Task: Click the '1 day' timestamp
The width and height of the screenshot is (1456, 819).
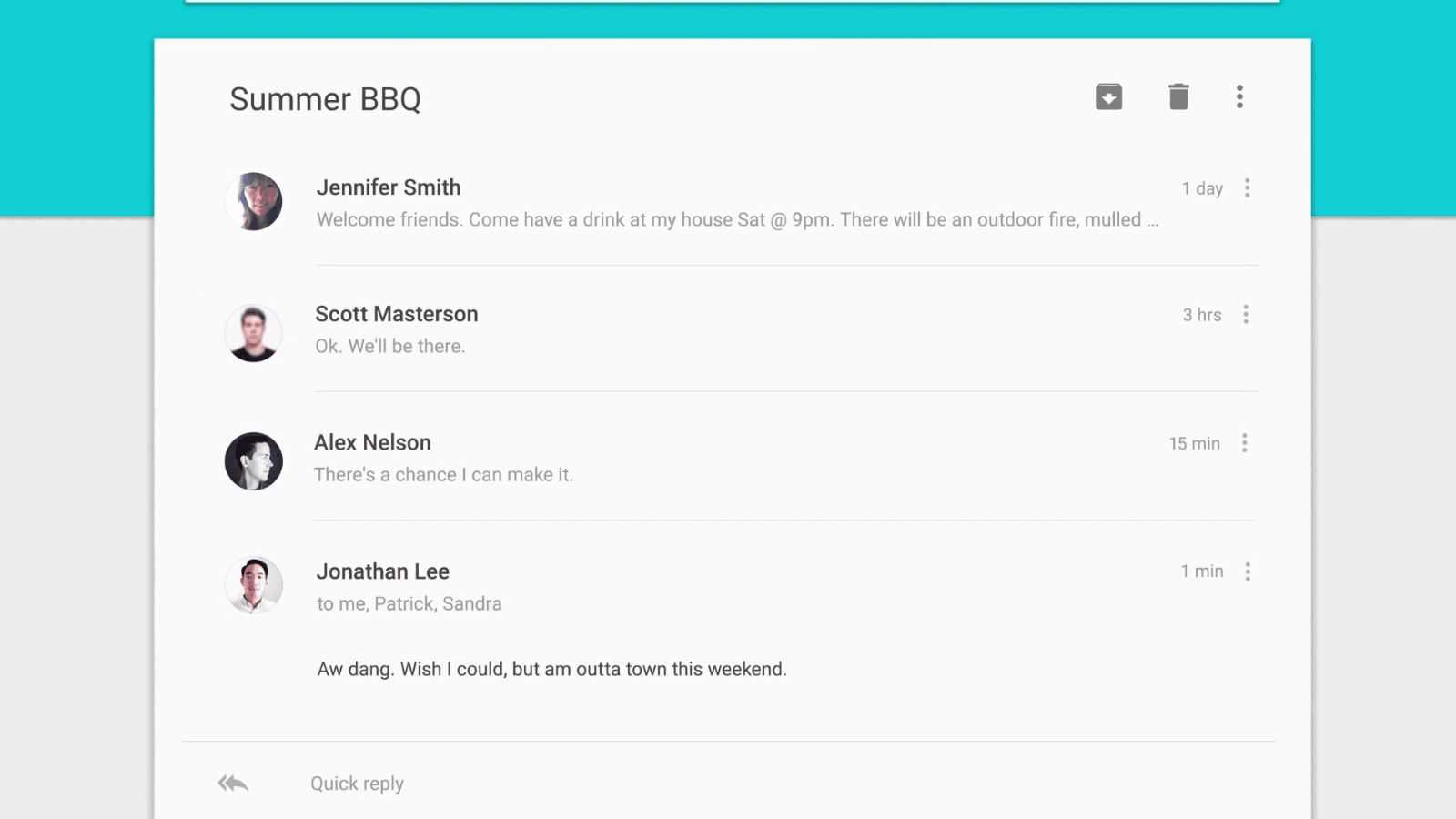Action: point(1202,188)
